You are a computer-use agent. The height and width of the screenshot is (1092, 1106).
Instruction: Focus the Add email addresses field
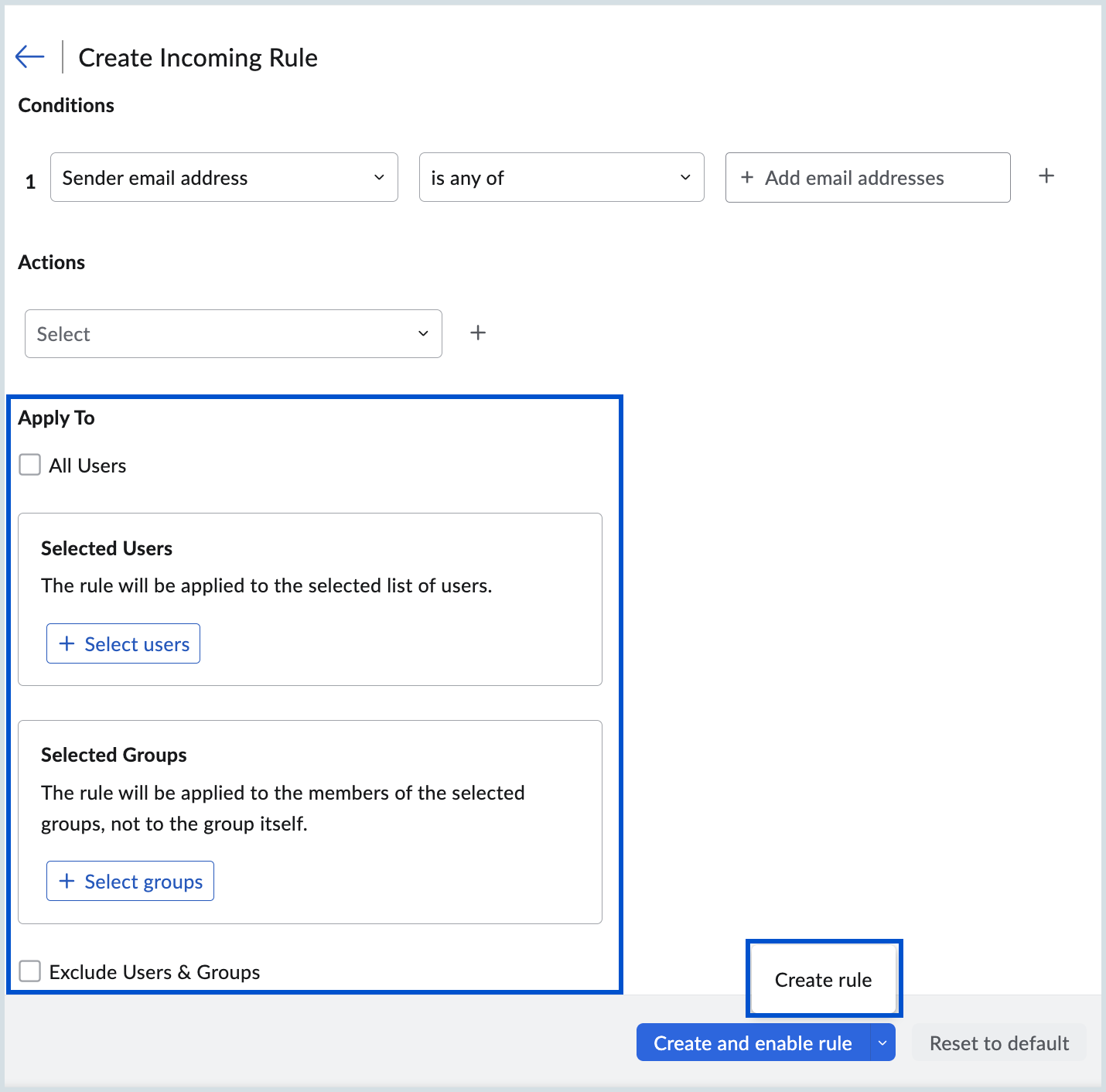pos(867,178)
